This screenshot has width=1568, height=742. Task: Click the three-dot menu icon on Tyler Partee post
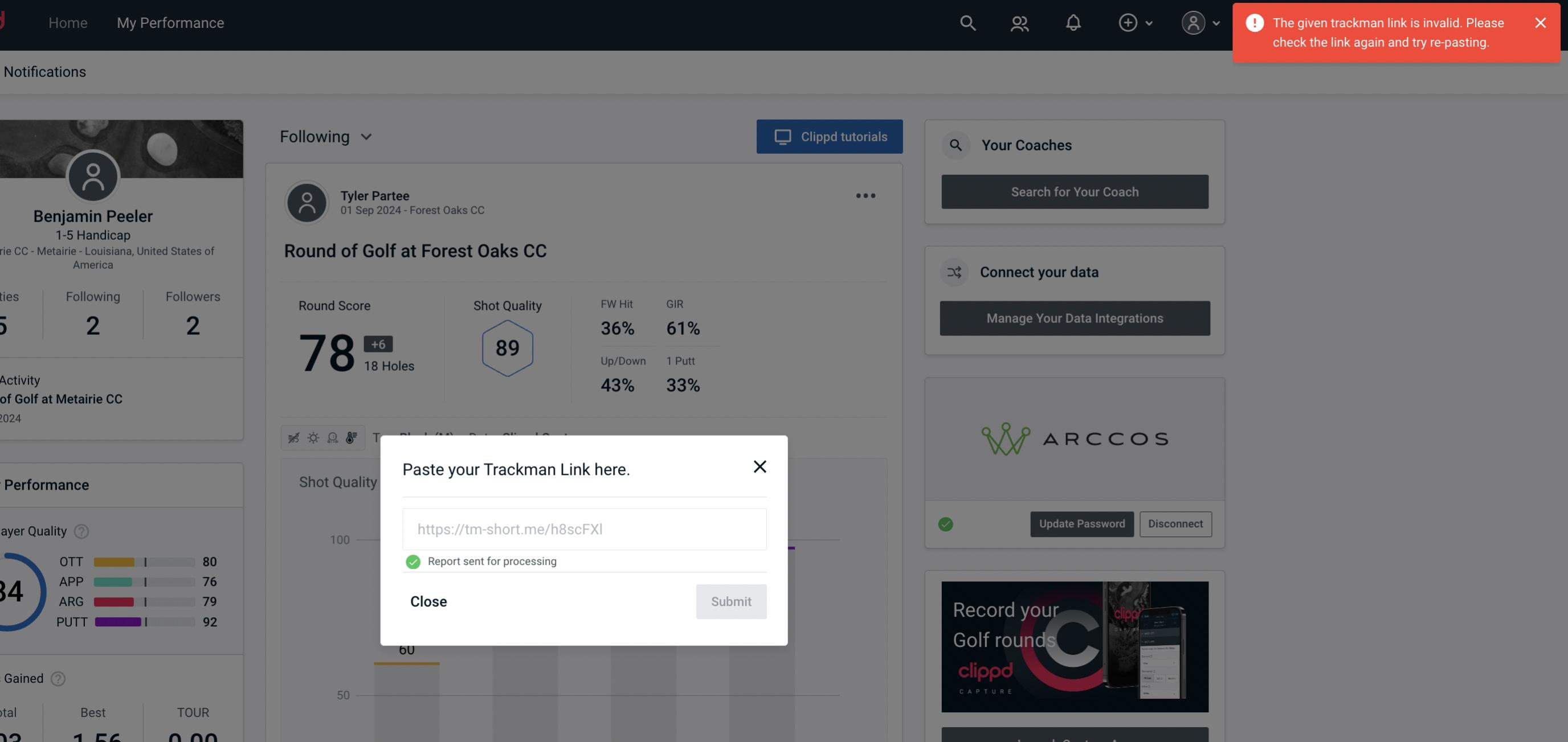865,196
